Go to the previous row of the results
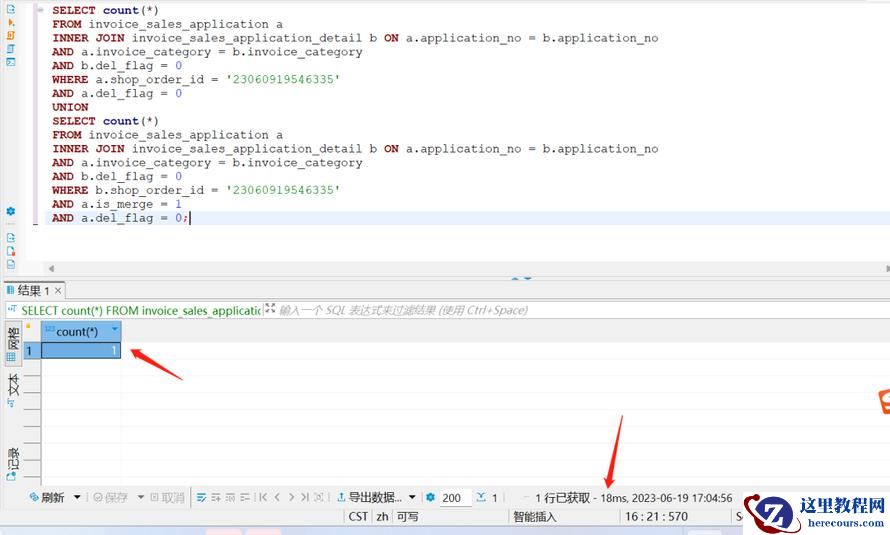 [277, 498]
